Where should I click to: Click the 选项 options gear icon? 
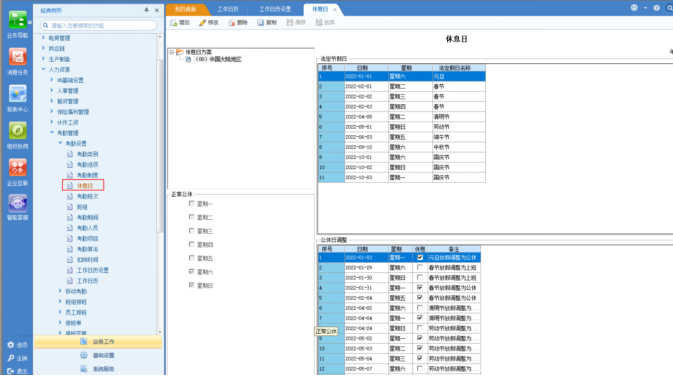point(11,345)
